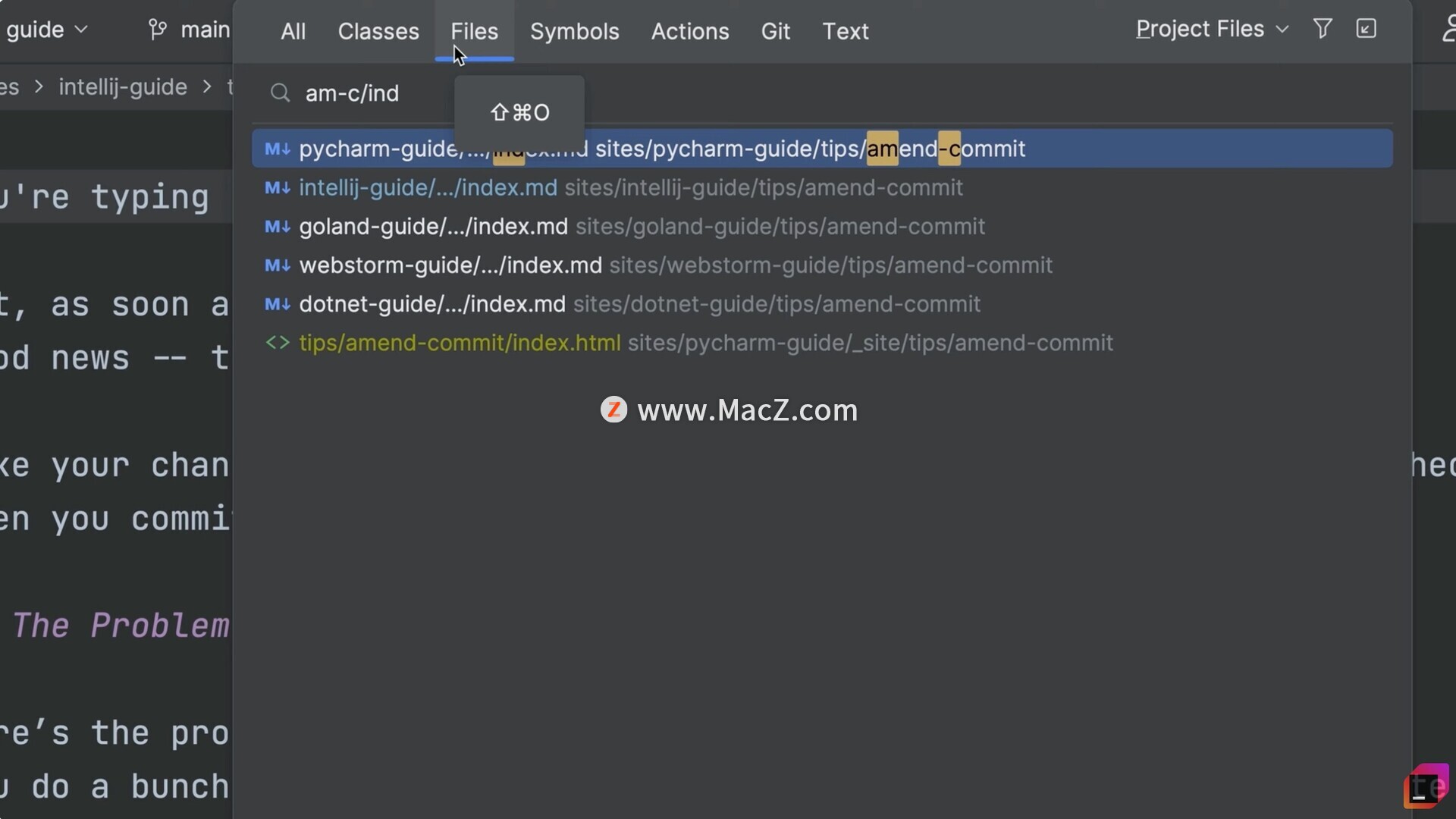
Task: Open the webstorm-guide index.md result
Action: click(x=450, y=265)
